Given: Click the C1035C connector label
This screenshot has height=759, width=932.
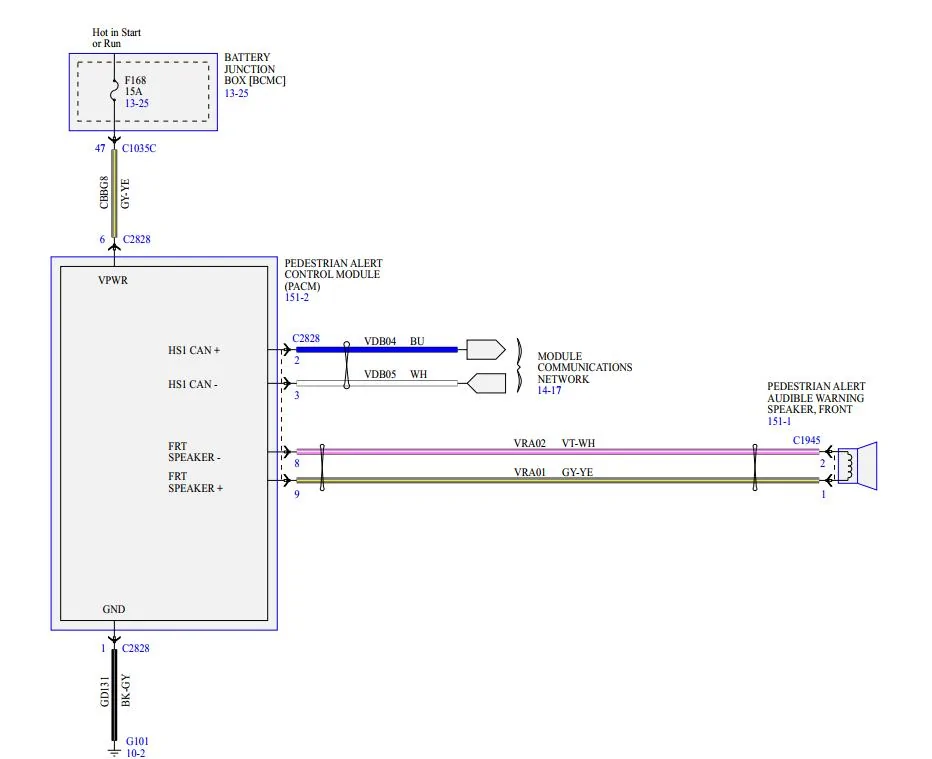Looking at the screenshot, I should click(x=139, y=148).
